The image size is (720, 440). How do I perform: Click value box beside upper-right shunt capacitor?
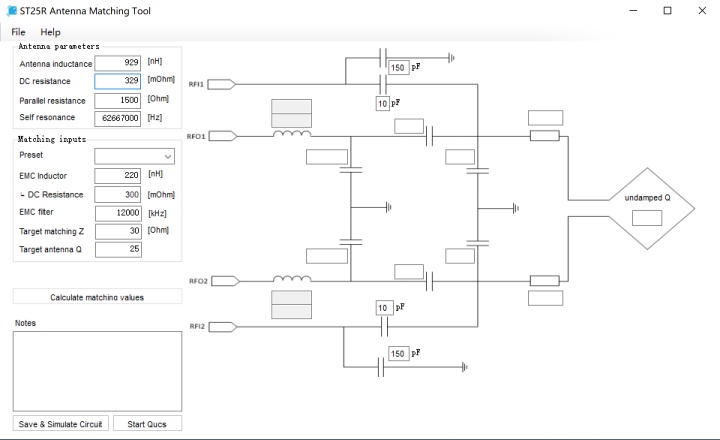pyautogui.click(x=460, y=157)
